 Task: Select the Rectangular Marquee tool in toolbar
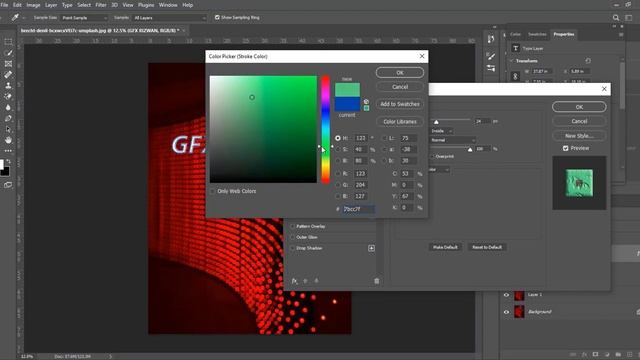[x=8, y=42]
